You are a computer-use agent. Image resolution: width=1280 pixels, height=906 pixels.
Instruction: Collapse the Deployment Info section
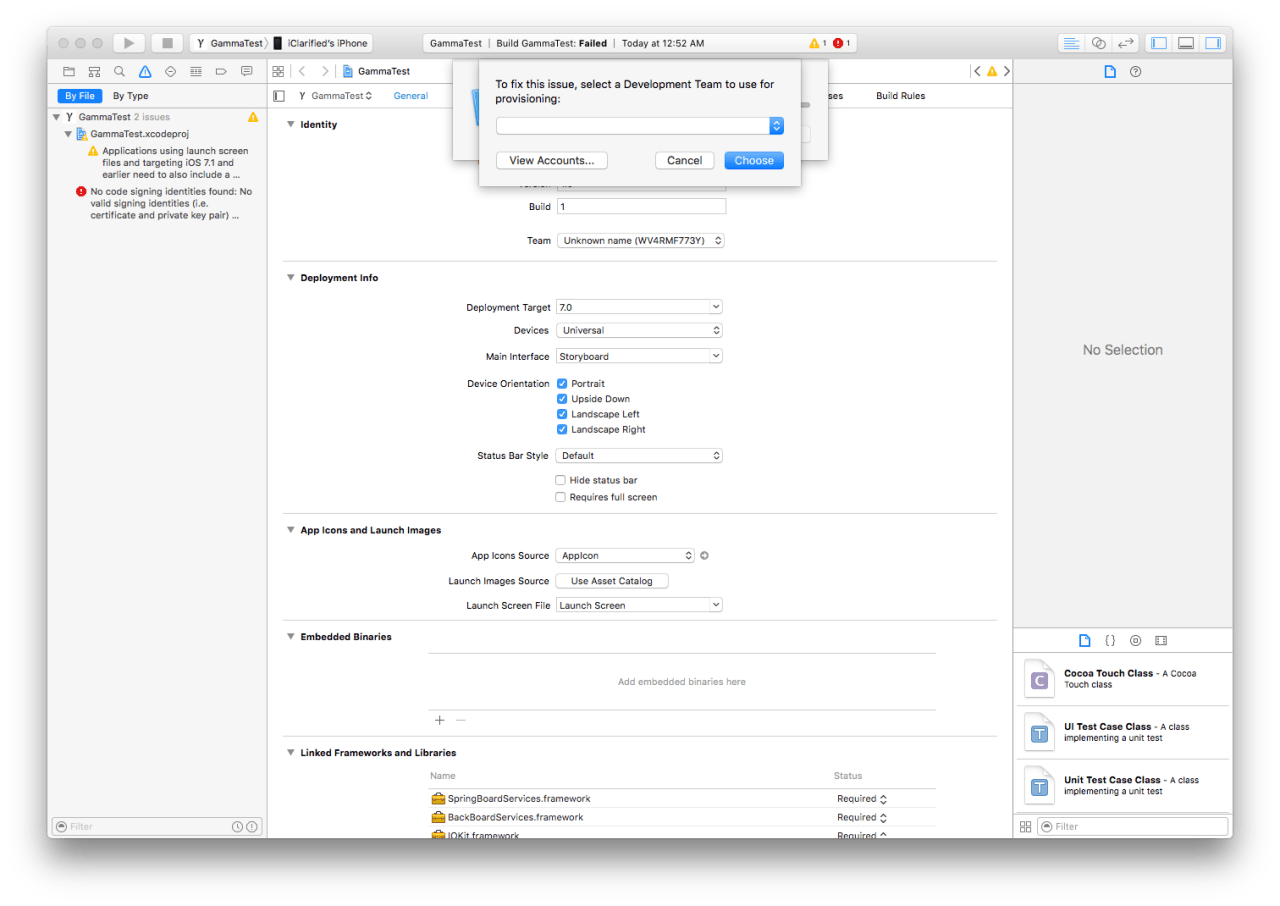tap(290, 278)
